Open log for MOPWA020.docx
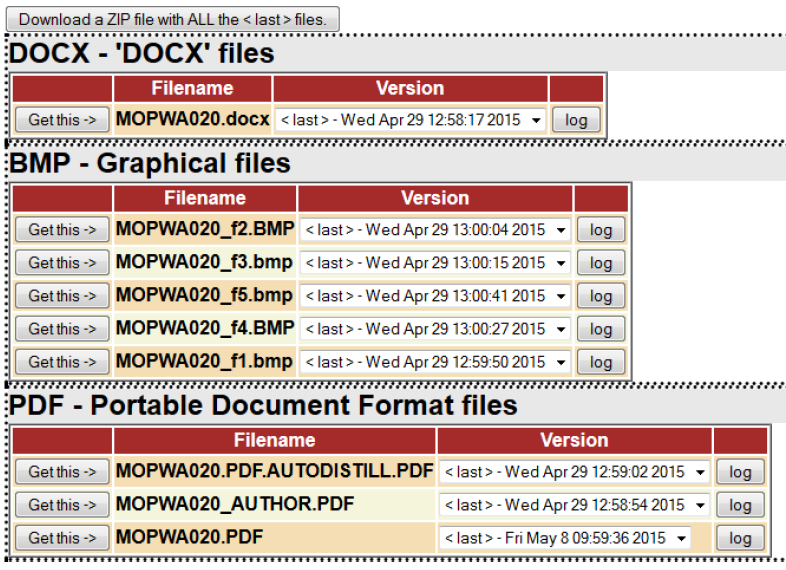Viewport: 786px width, 570px height. [576, 120]
